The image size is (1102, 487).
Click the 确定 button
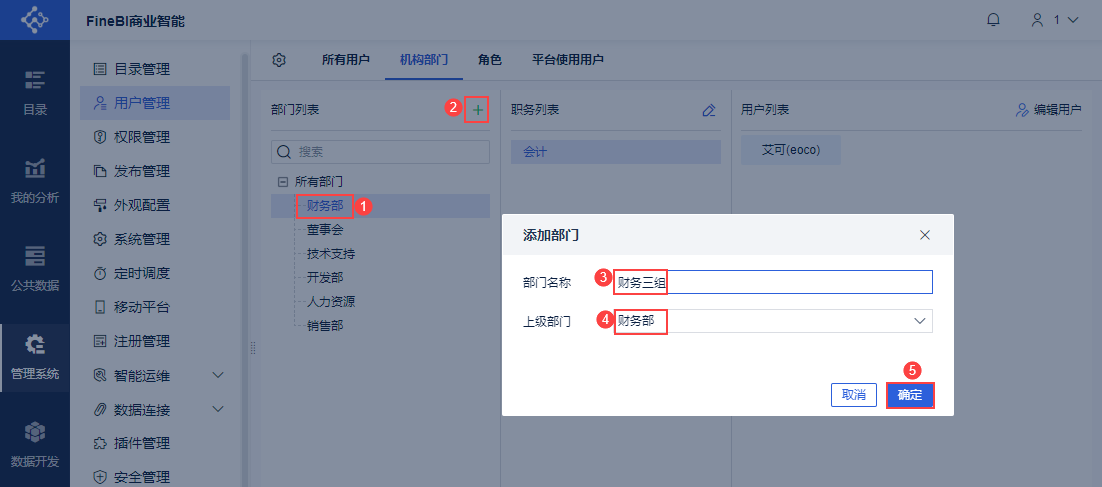(910, 395)
